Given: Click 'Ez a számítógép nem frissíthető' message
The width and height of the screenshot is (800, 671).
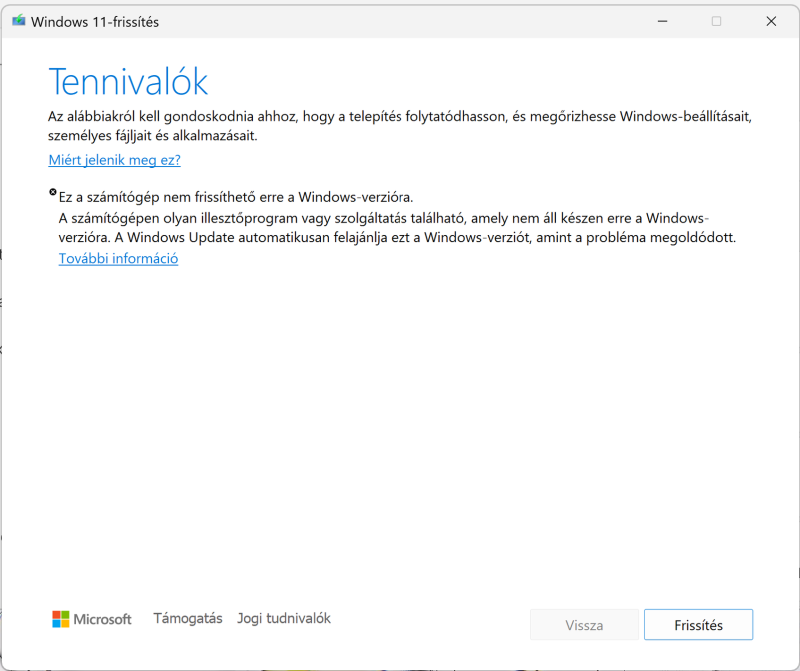Looking at the screenshot, I should pos(236,197).
